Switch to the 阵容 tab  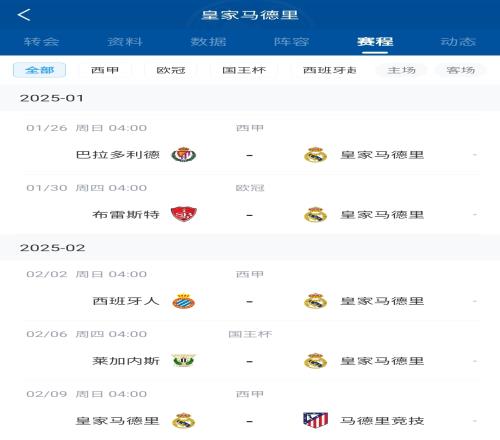coord(291,42)
